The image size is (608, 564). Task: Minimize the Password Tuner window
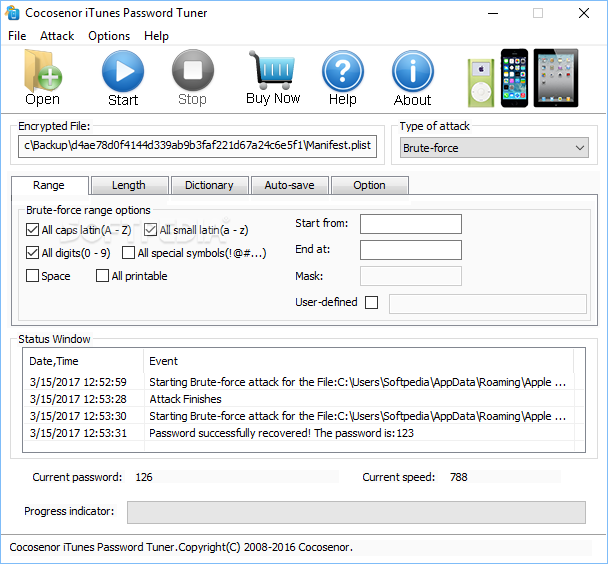493,13
